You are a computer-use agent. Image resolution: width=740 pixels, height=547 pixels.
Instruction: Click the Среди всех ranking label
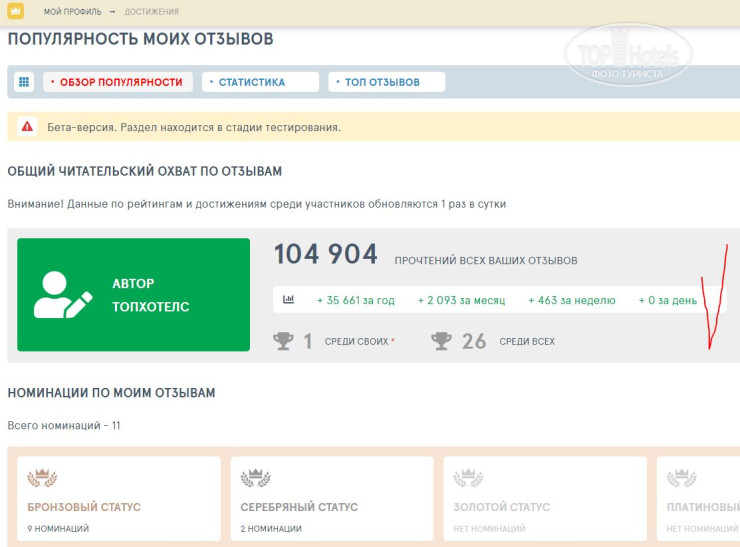527,341
